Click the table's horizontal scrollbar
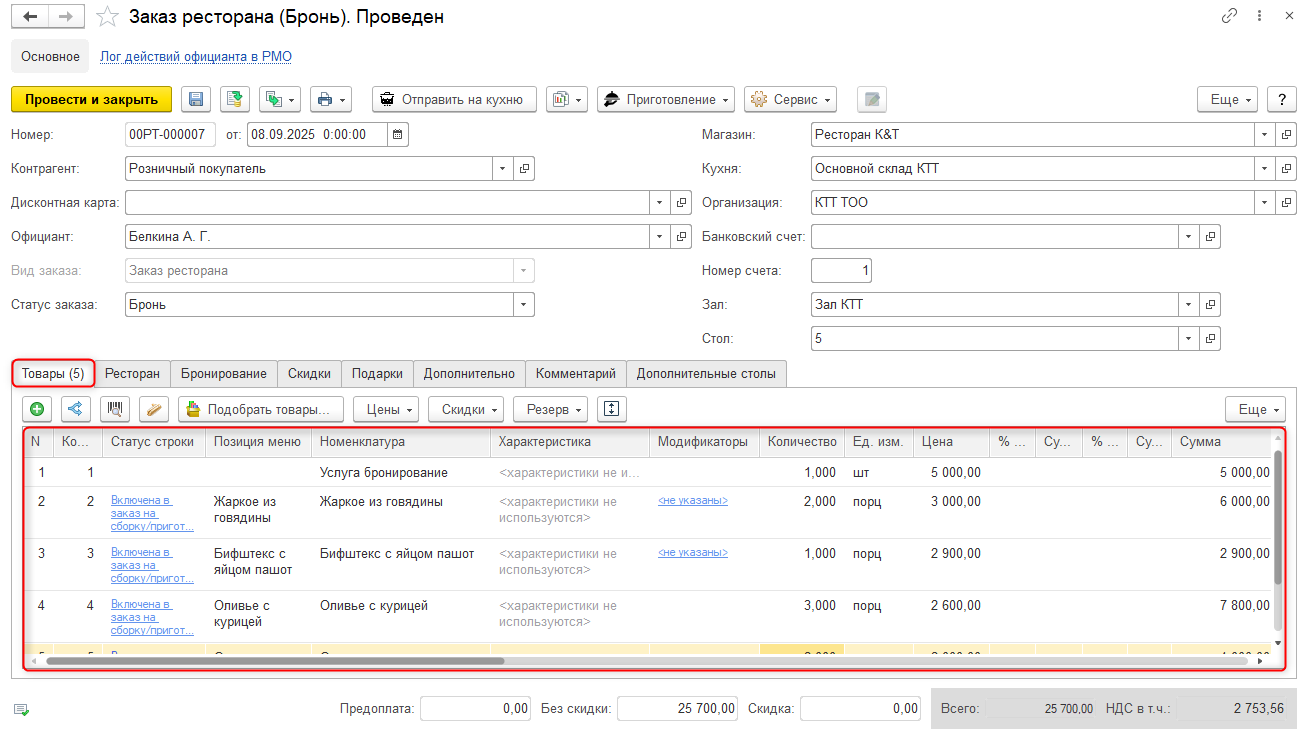The width and height of the screenshot is (1309, 737). pos(275,660)
